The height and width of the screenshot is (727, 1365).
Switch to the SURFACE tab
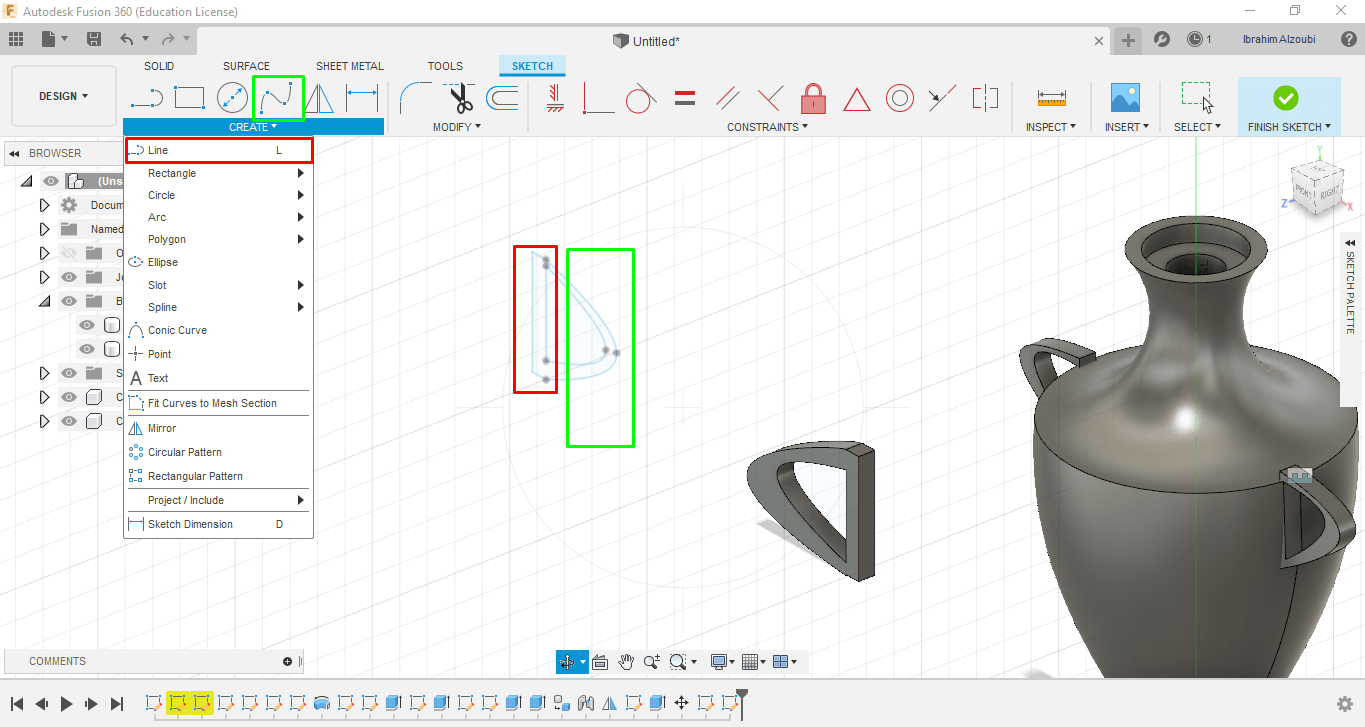[x=246, y=66]
